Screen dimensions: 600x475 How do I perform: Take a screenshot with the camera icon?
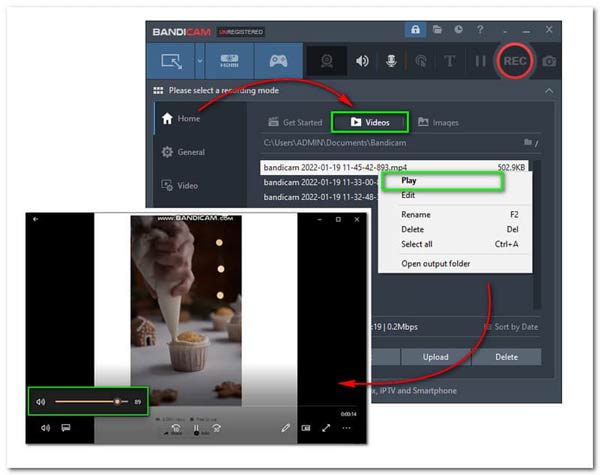click(549, 61)
